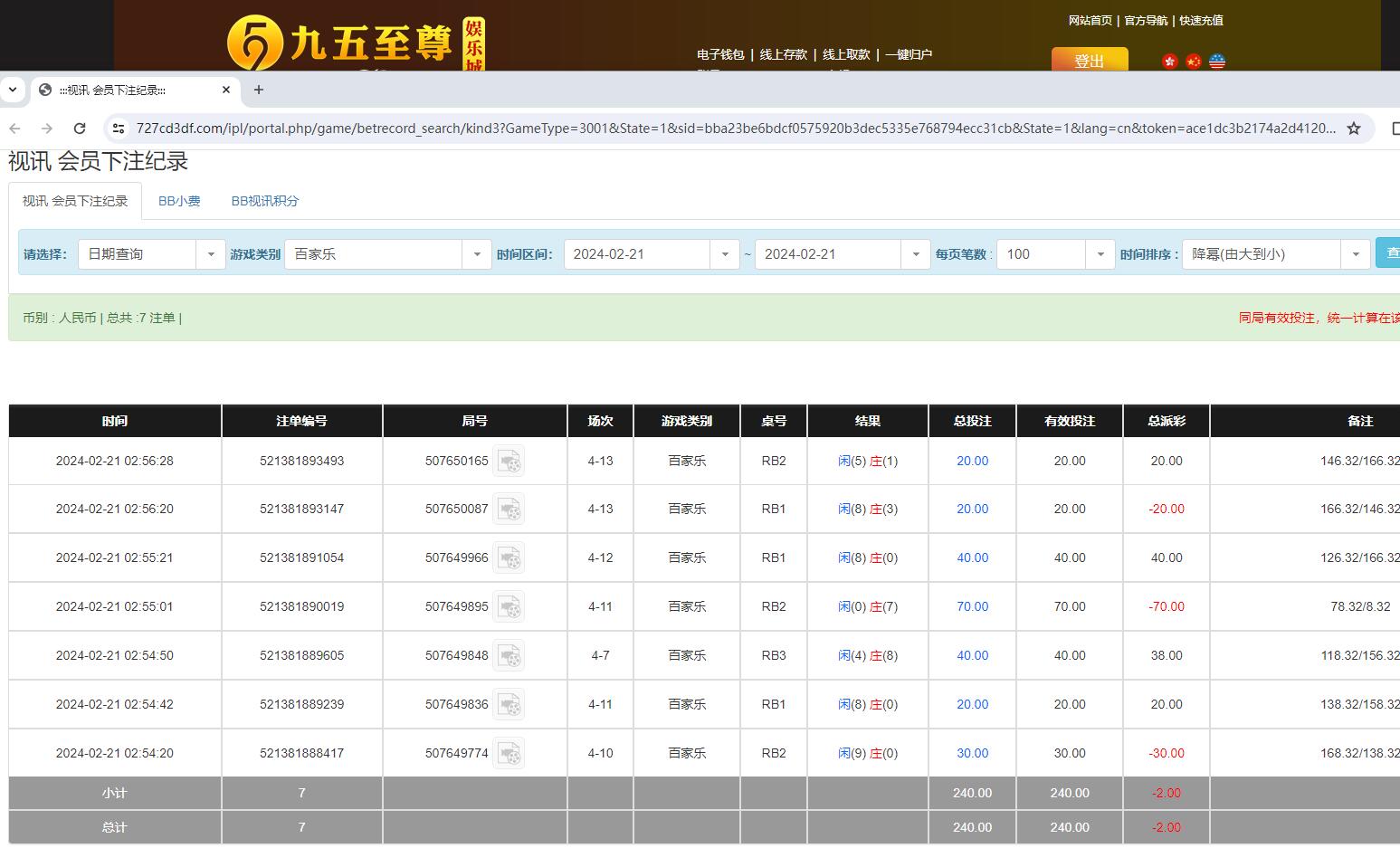
Task: Click total bet 40.00 link for 521381891054
Action: pyautogui.click(x=972, y=557)
